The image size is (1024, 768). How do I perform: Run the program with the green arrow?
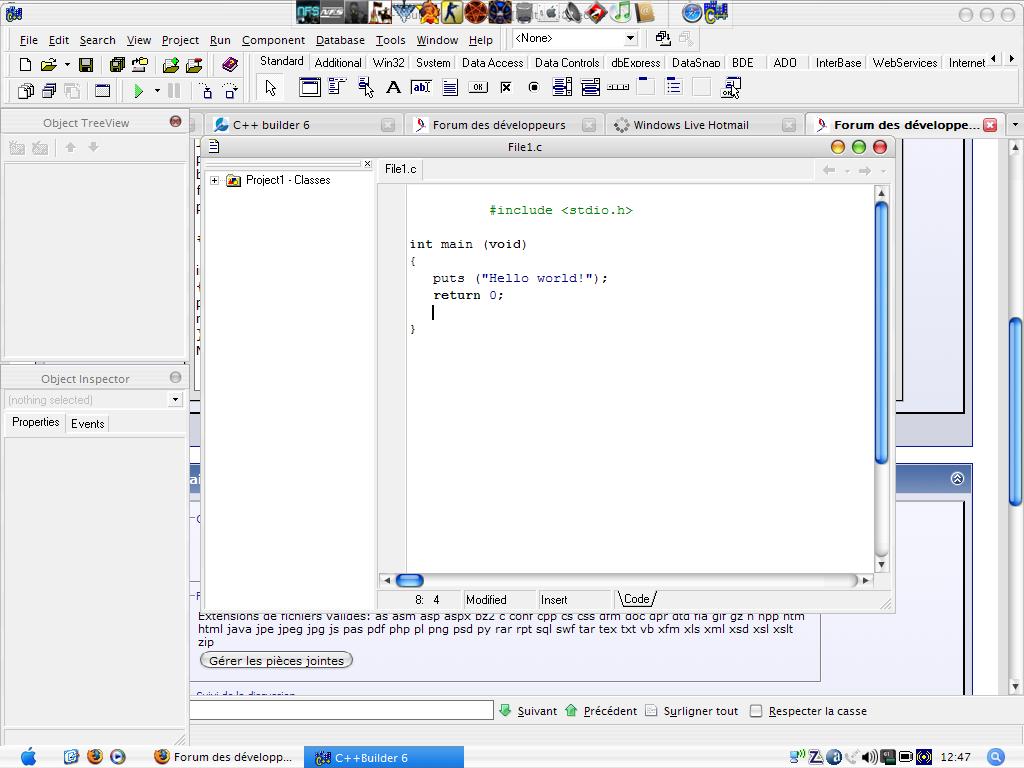click(x=138, y=91)
